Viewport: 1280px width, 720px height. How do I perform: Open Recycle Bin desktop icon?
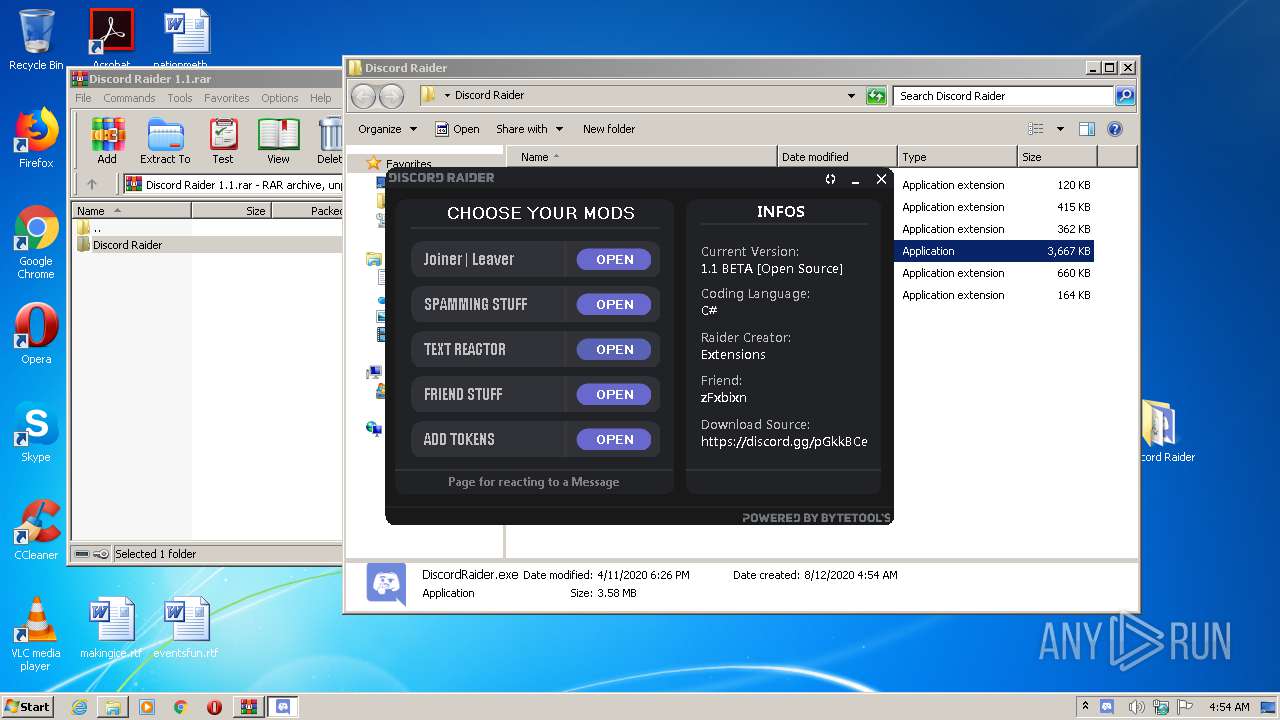(36, 40)
